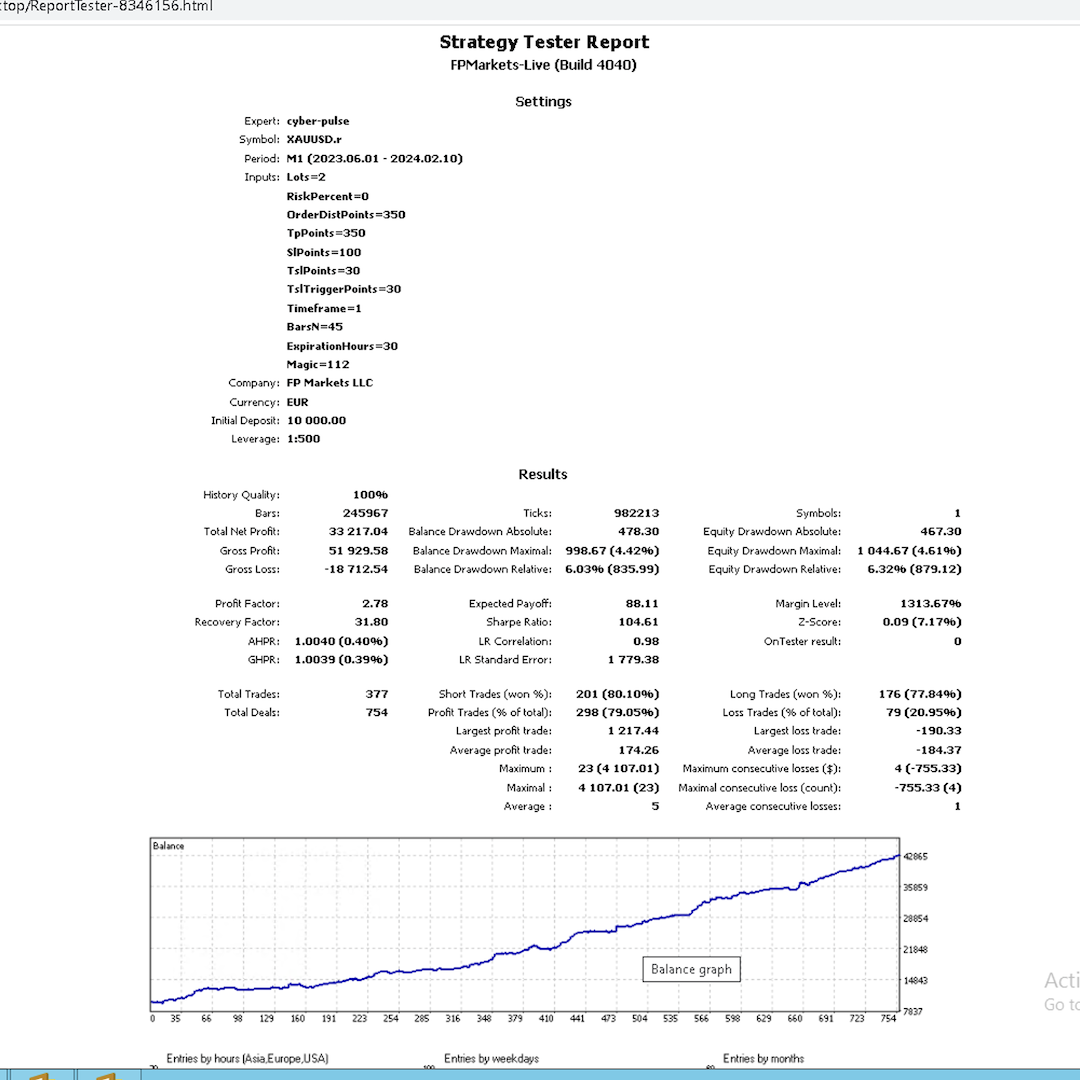Viewport: 1080px width, 1080px height.
Task: Select the symbol XAUUSD.r
Action: click(x=312, y=139)
